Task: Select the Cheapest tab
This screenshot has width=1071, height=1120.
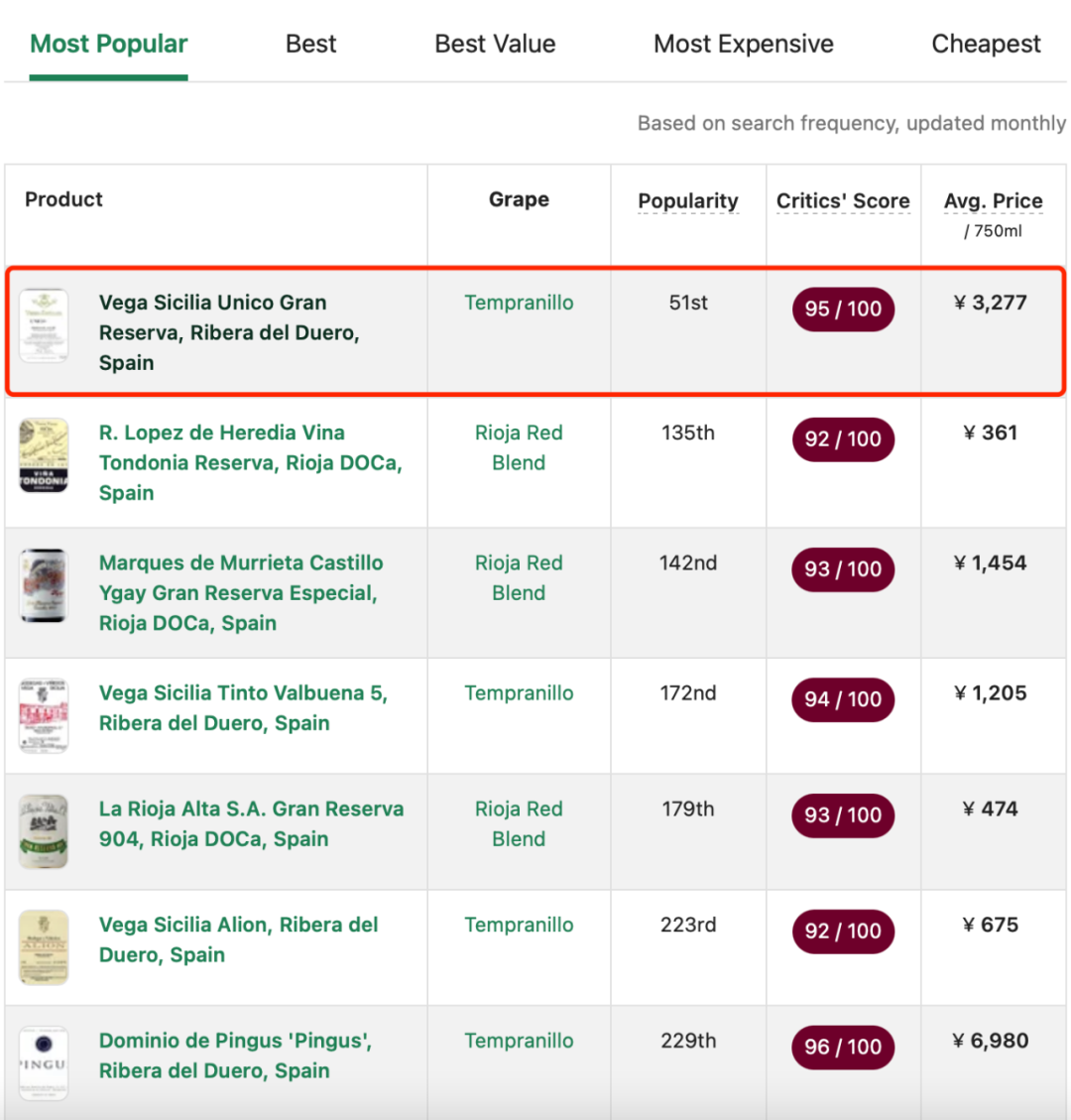Action: pyautogui.click(x=986, y=45)
